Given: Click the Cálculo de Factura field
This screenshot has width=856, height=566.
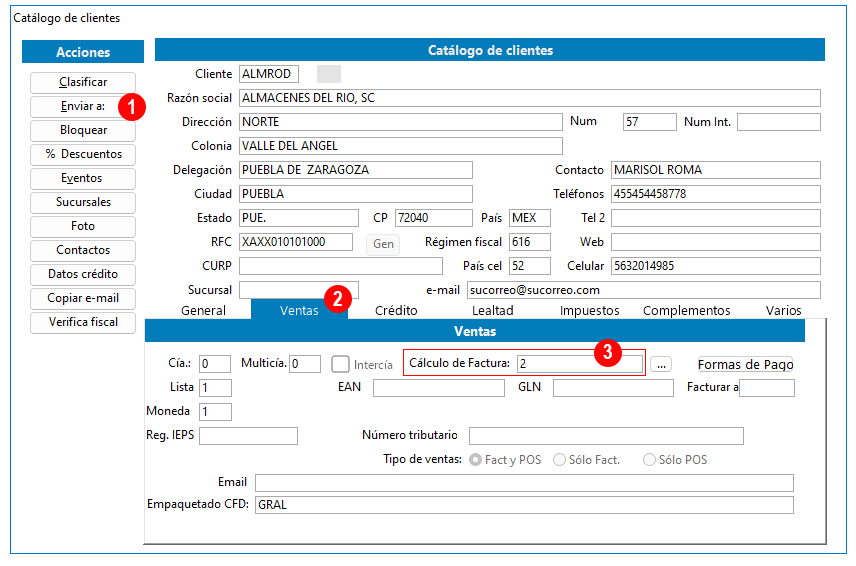Looking at the screenshot, I should (580, 364).
